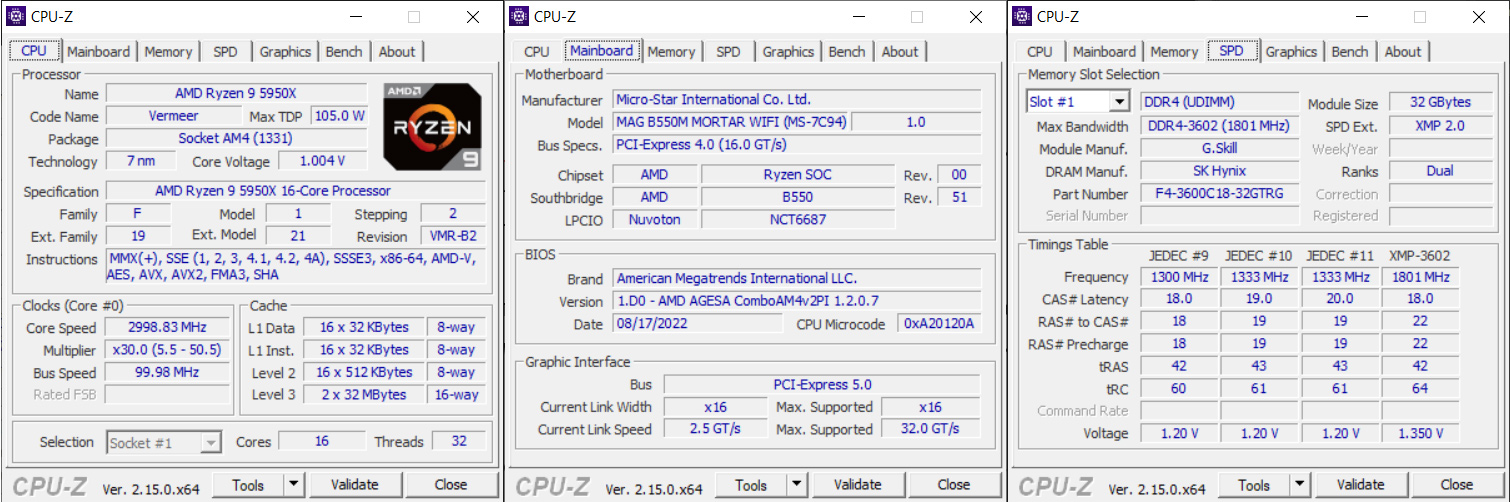Click Max Bandwidth value DDR4-3602 (1801 MHz)
Screen dimensions: 1510x502
click(1220, 126)
